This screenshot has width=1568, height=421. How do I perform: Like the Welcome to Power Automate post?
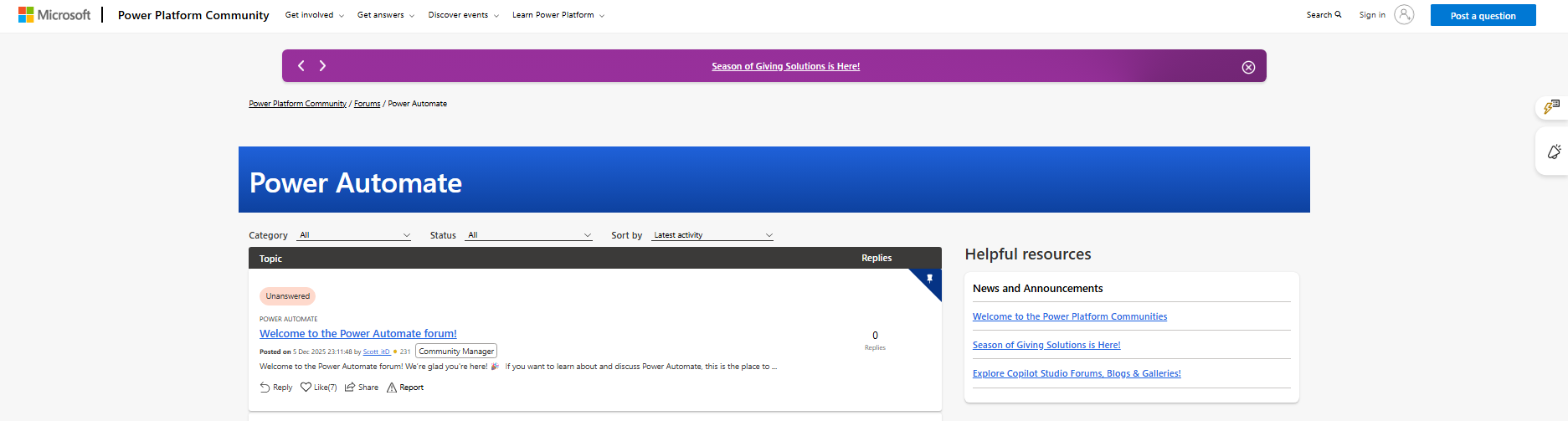[x=318, y=388]
